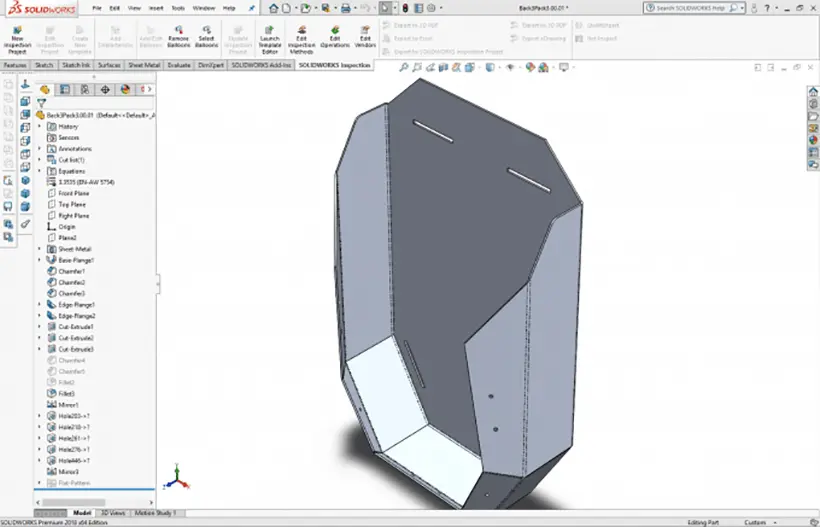
Task: Open the DimXpertManager crosshair tab
Action: tap(105, 89)
